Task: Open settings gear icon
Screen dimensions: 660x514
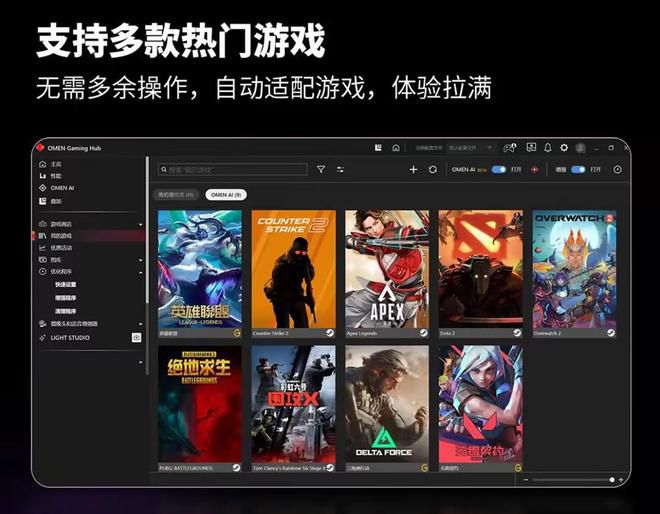Action: coord(564,147)
